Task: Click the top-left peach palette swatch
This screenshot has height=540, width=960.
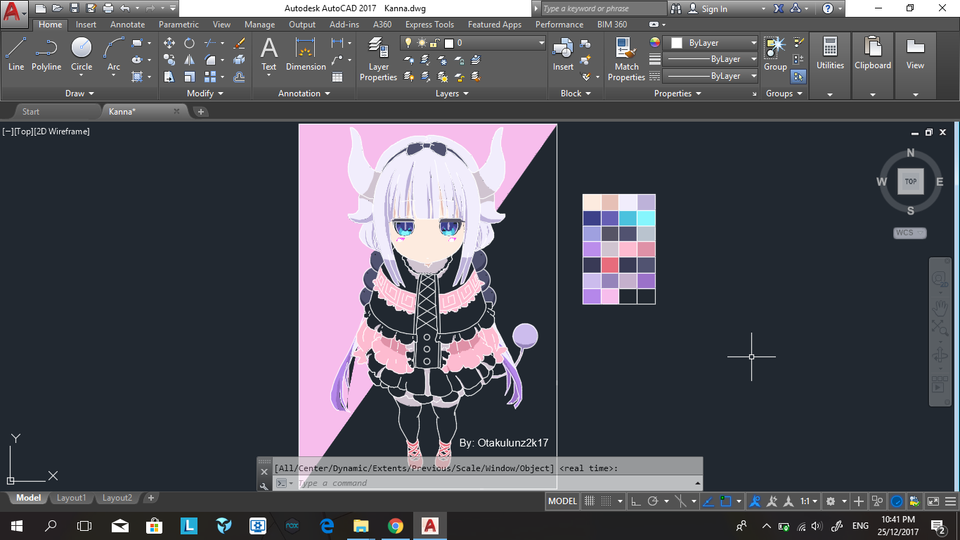Action: 591,202
